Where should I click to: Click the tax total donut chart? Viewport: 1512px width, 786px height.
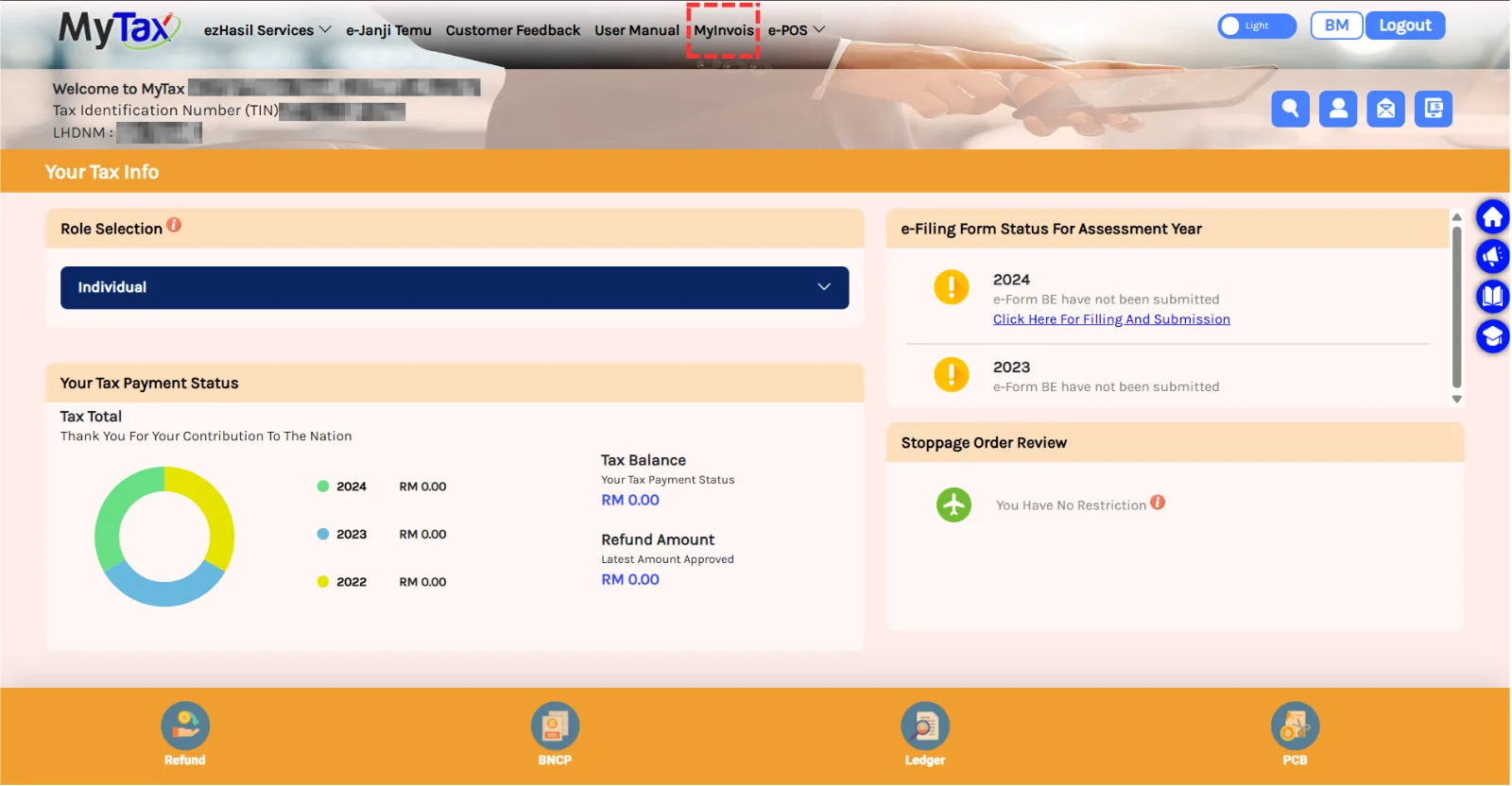click(x=164, y=537)
